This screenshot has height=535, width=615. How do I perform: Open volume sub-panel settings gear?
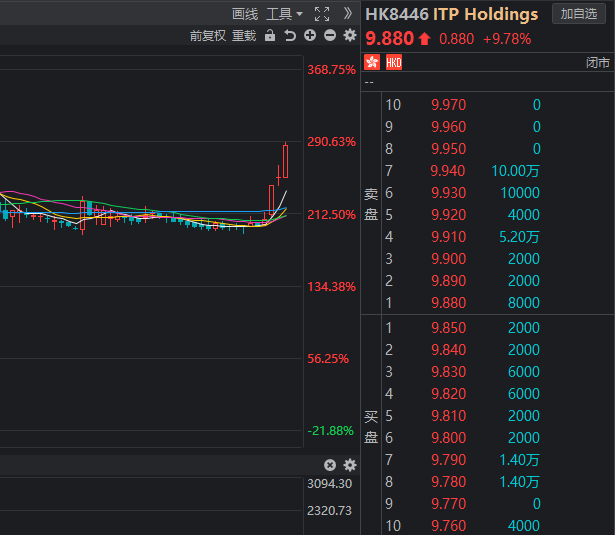click(x=350, y=465)
